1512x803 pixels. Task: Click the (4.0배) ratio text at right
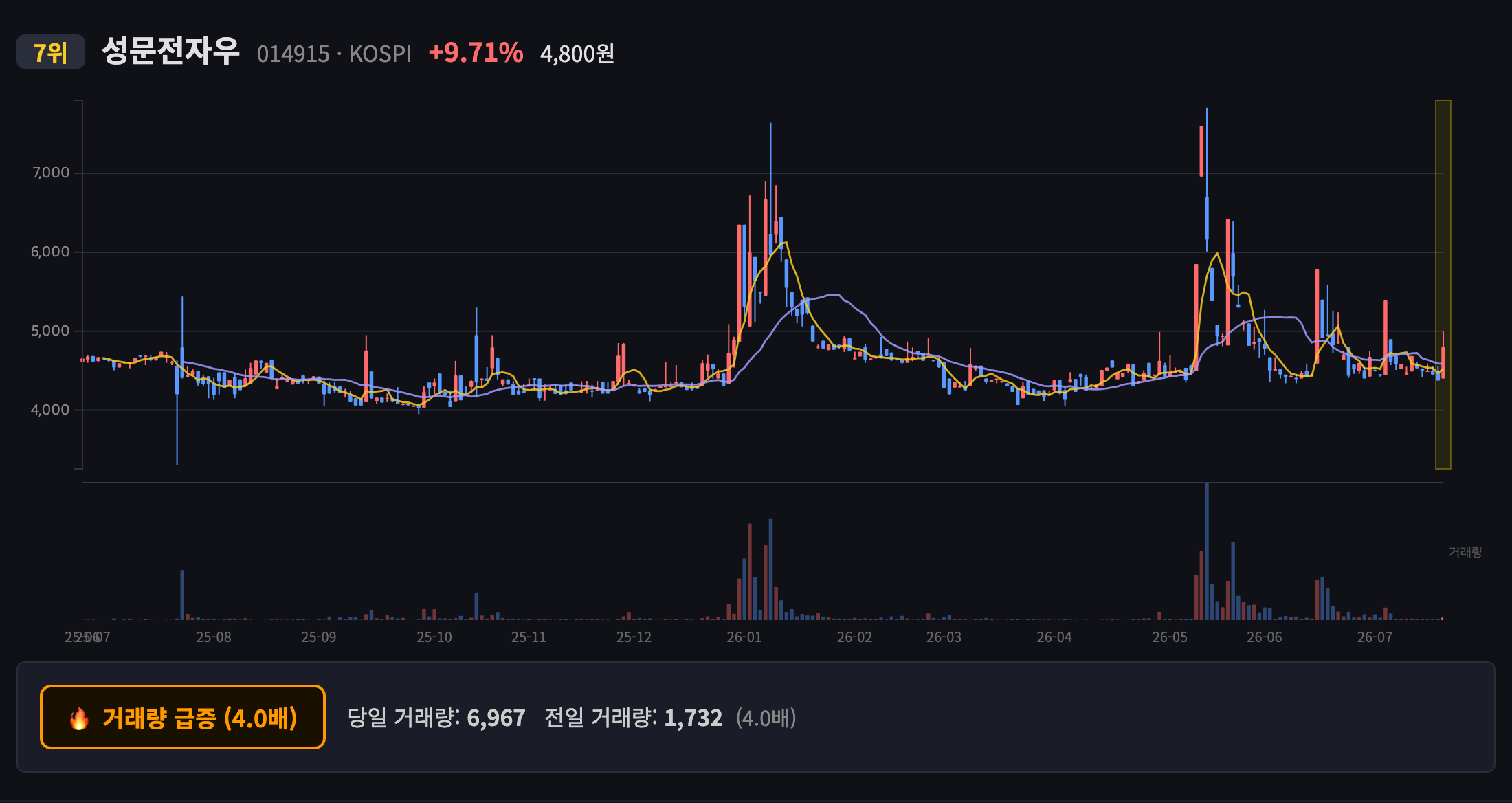(x=766, y=718)
